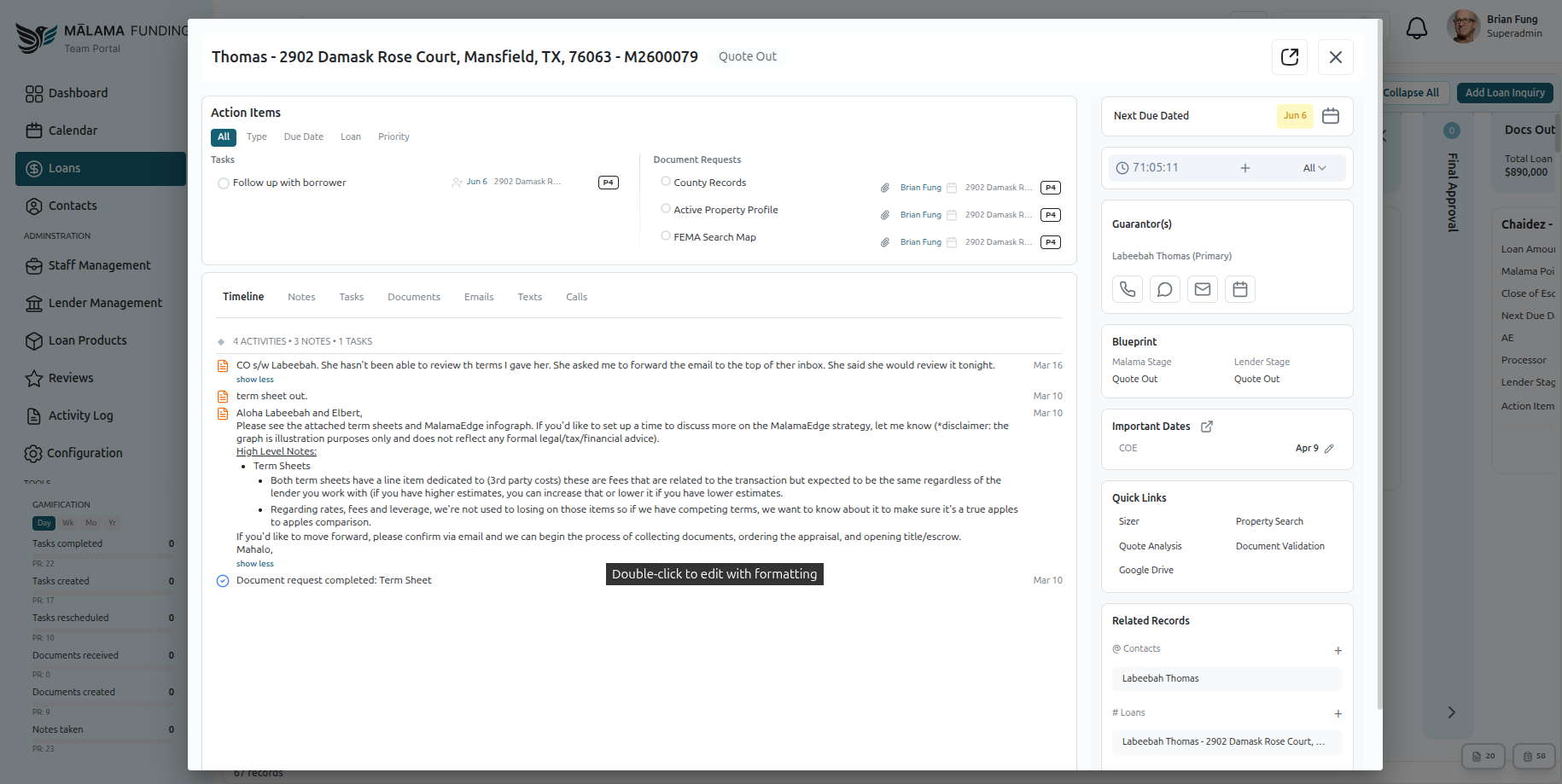Open the Texts tab
1562x784 pixels.
coord(529,296)
